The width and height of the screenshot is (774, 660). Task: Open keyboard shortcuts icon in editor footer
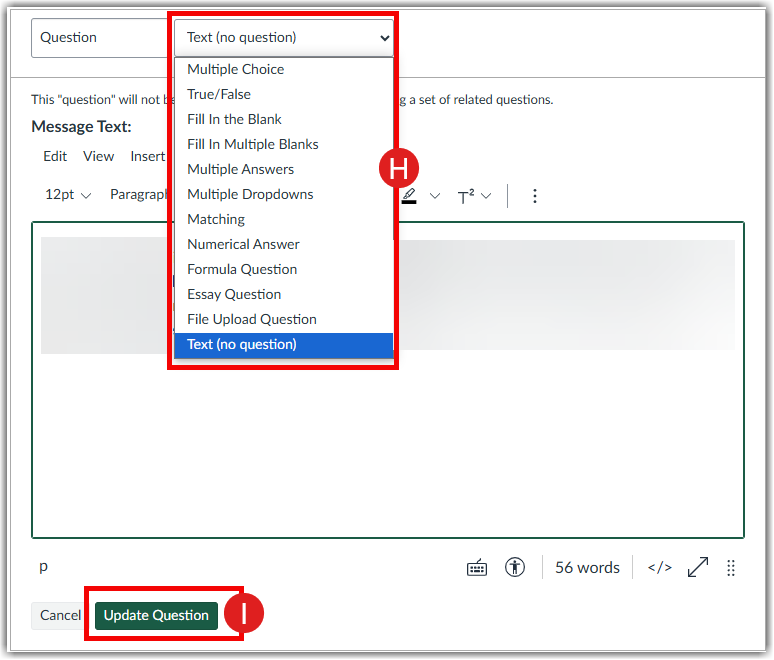coord(477,568)
